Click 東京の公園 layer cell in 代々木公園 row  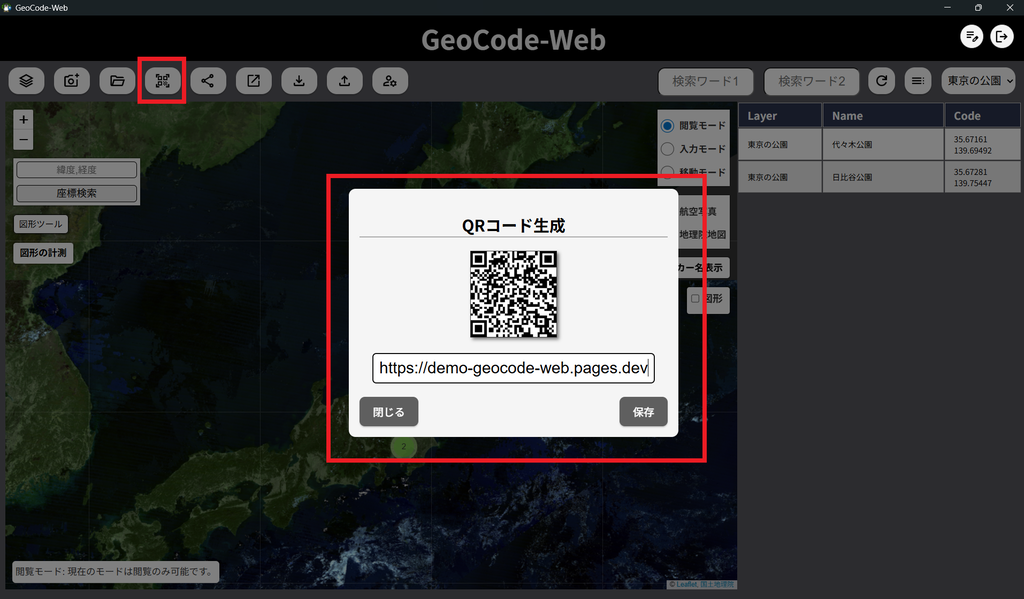point(780,144)
